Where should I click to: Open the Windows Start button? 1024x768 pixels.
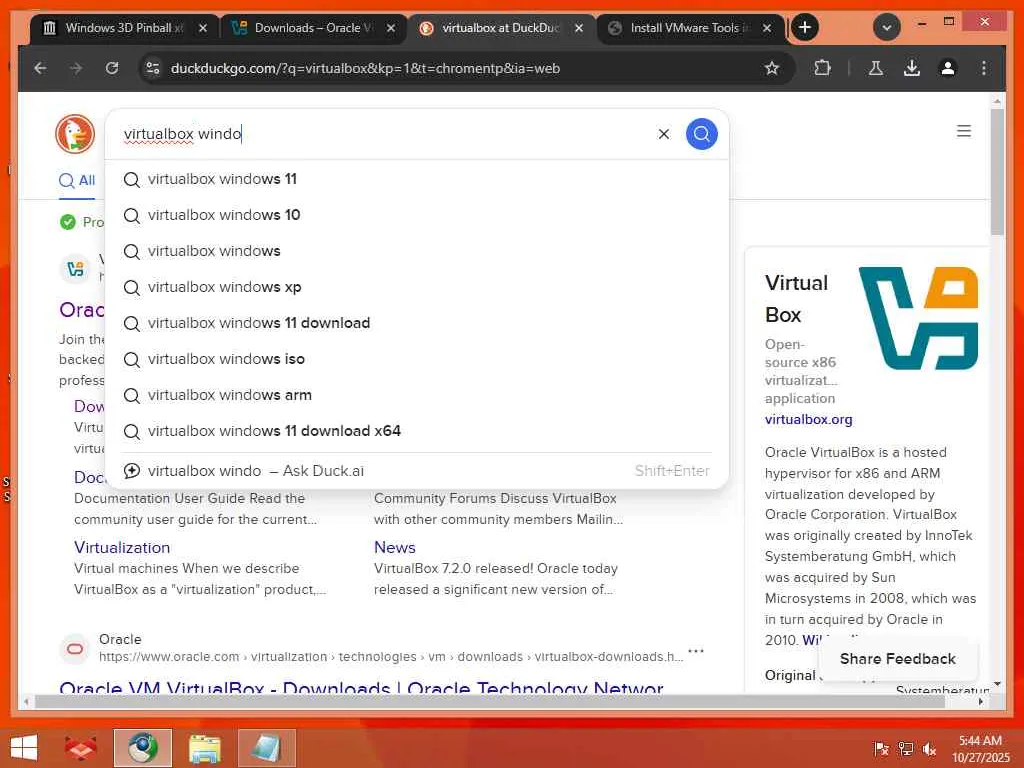(x=24, y=748)
